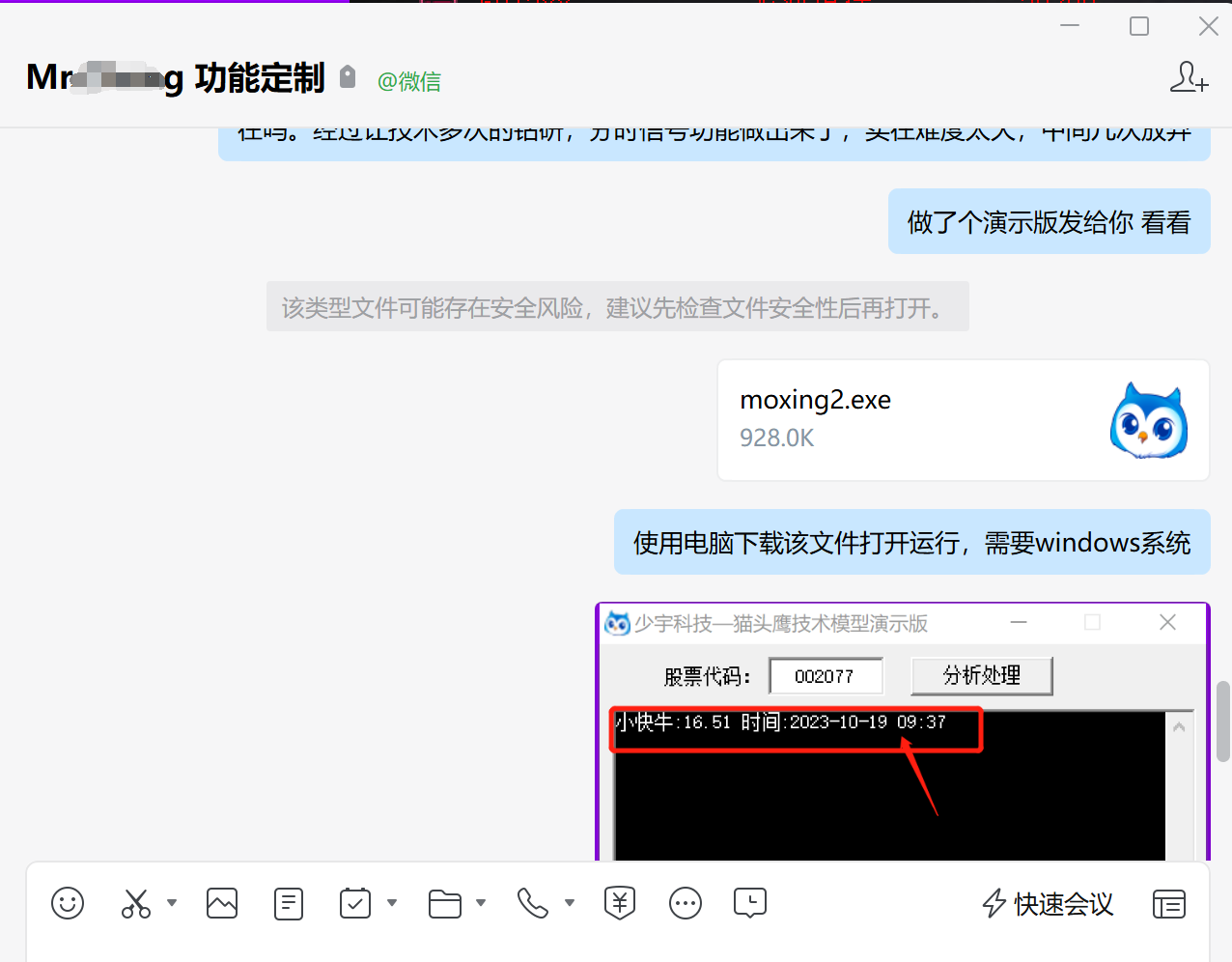Start a call with the phone icon
Viewport: 1232px width, 962px height.
pos(532,903)
